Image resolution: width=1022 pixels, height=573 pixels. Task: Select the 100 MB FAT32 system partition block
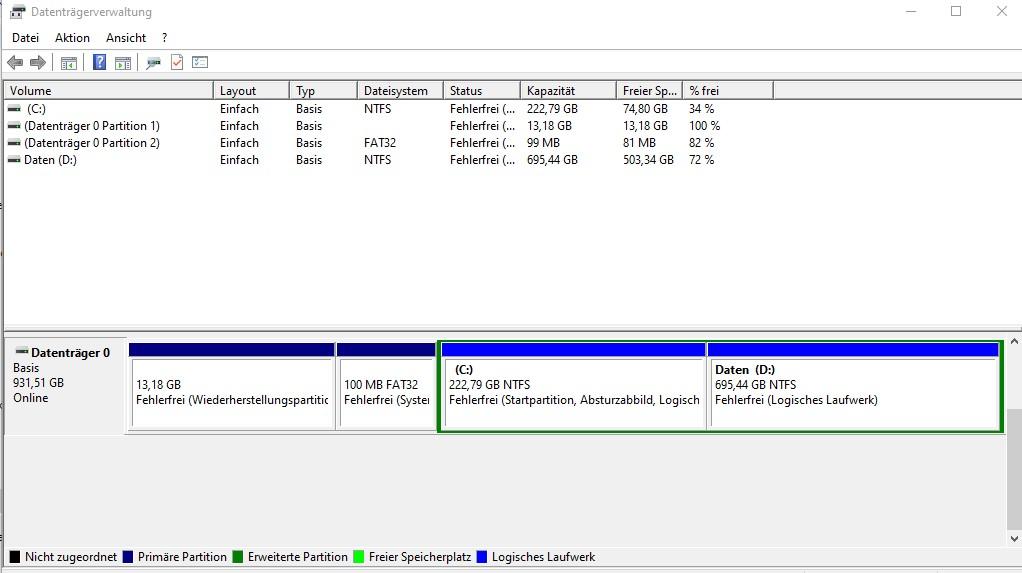click(x=386, y=386)
